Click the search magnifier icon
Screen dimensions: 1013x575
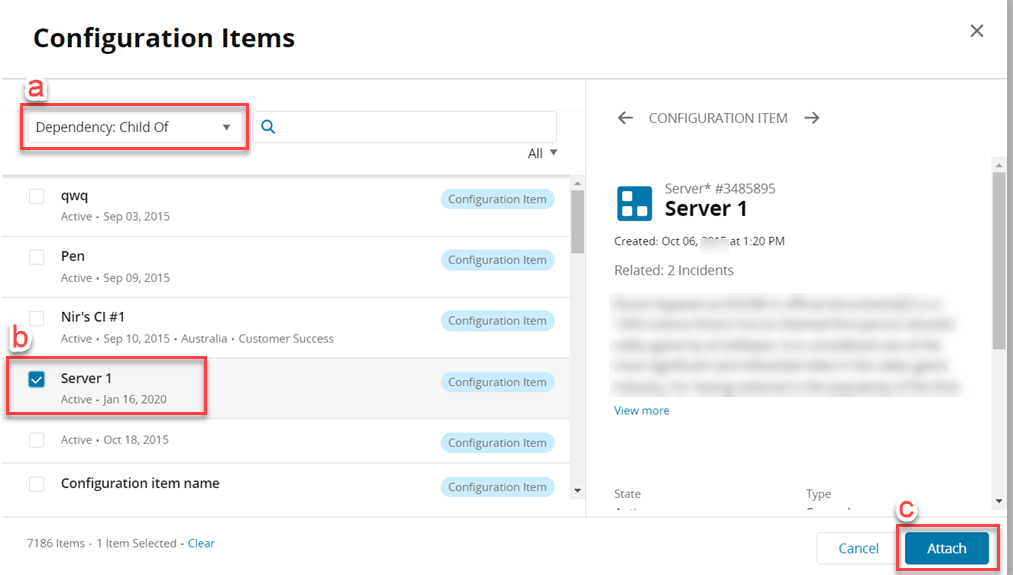[x=268, y=127]
